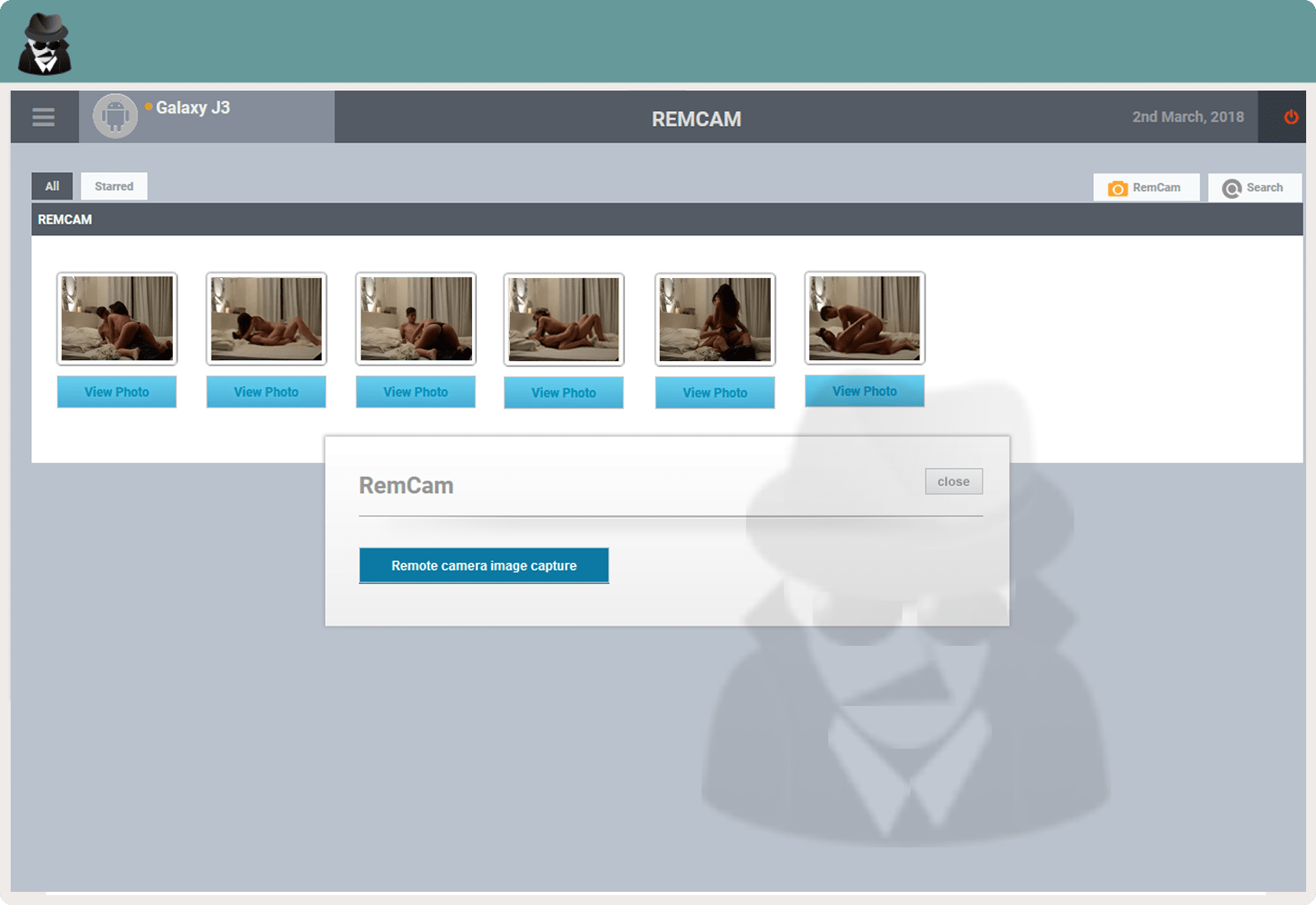Viewport: 1316px width, 905px height.
Task: Click the spy logo in header
Action: coord(45,44)
